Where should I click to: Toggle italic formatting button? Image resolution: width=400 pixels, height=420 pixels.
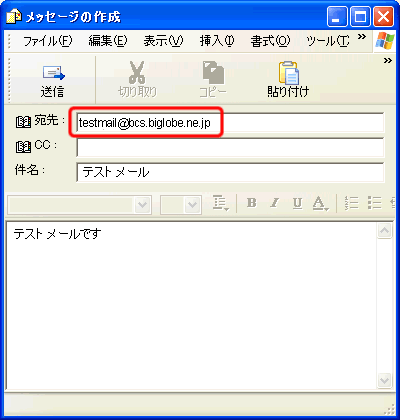tap(275, 203)
